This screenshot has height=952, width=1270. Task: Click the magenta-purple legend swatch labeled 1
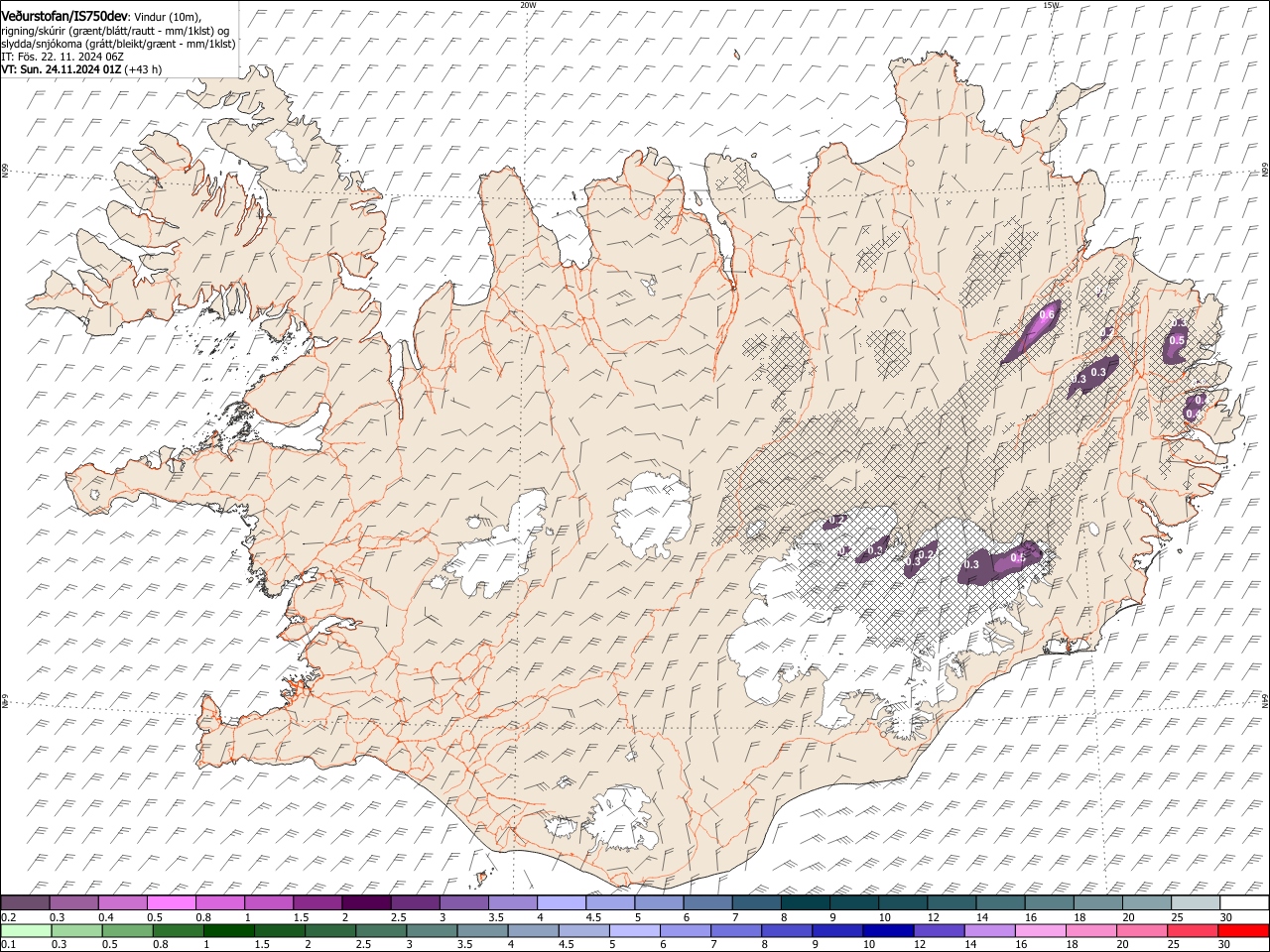[268, 902]
